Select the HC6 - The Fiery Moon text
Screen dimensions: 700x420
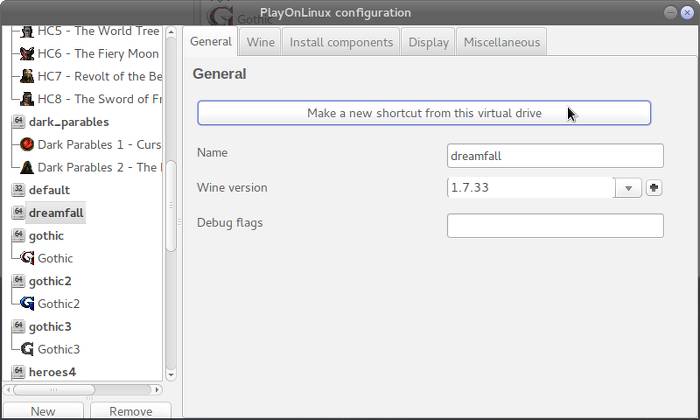pyautogui.click(x=98, y=54)
